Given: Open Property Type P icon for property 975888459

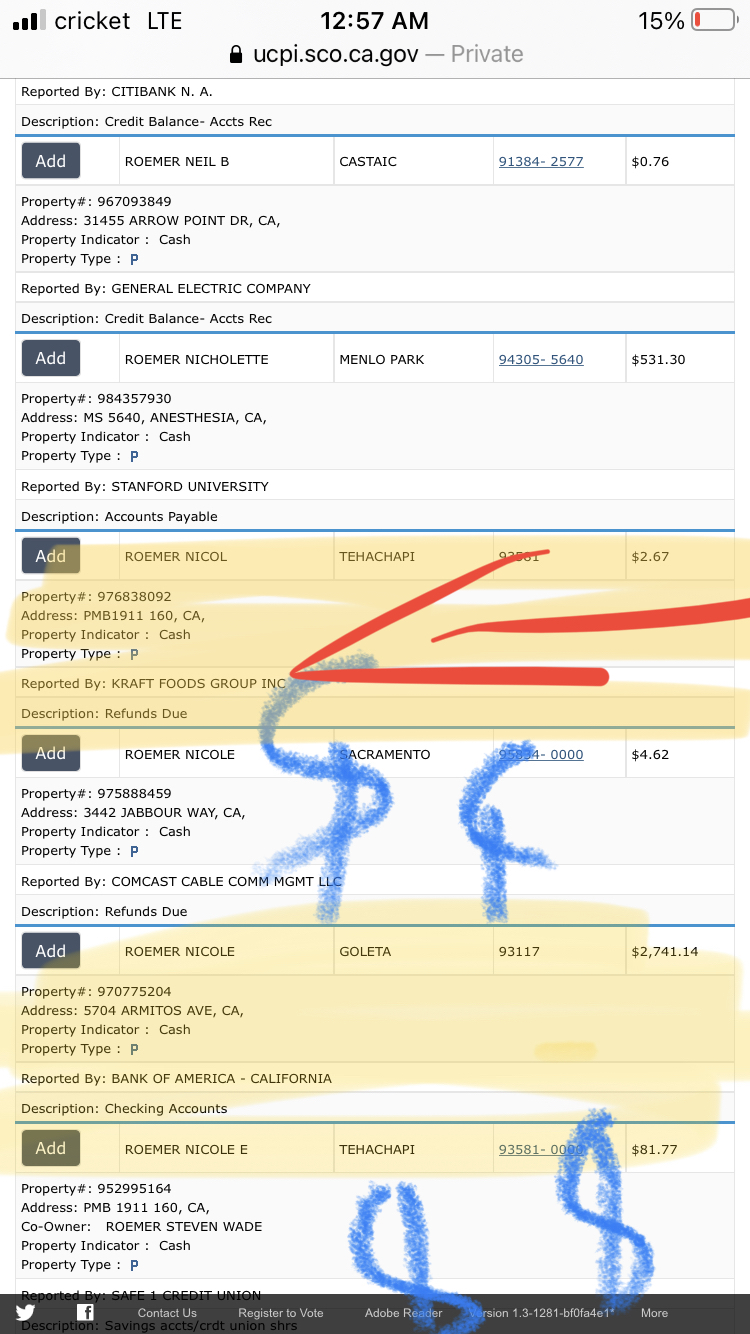Looking at the screenshot, I should (134, 851).
